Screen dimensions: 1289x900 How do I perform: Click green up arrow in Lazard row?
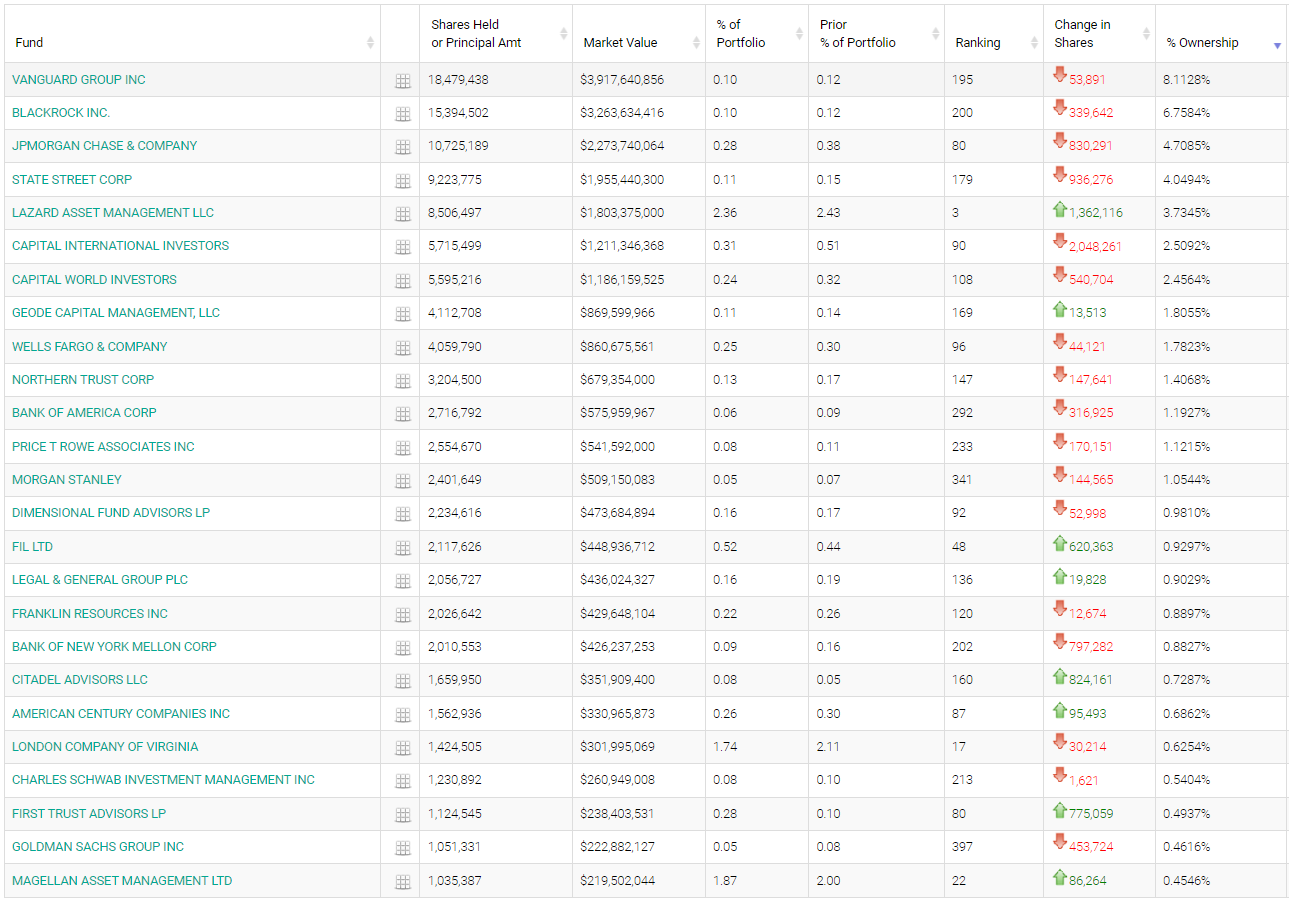tap(1060, 209)
